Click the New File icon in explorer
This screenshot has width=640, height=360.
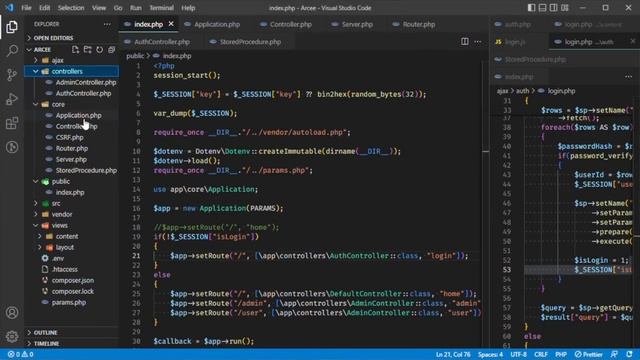click(75, 49)
